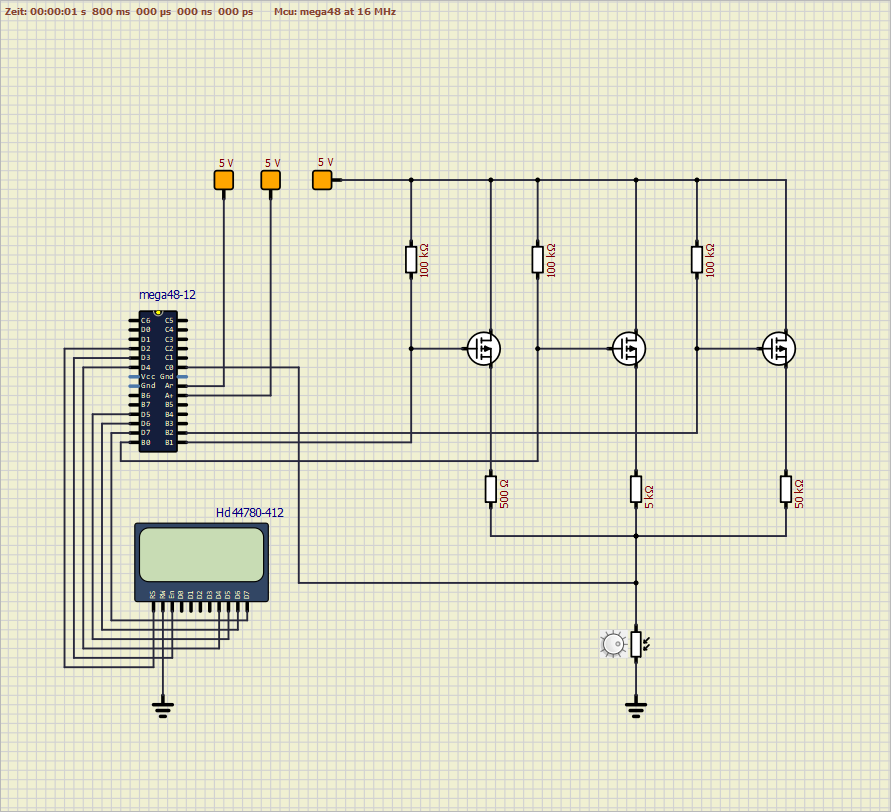Click the B1 pin on the mega48
Viewport: 891px width, 812px height.
[182, 442]
